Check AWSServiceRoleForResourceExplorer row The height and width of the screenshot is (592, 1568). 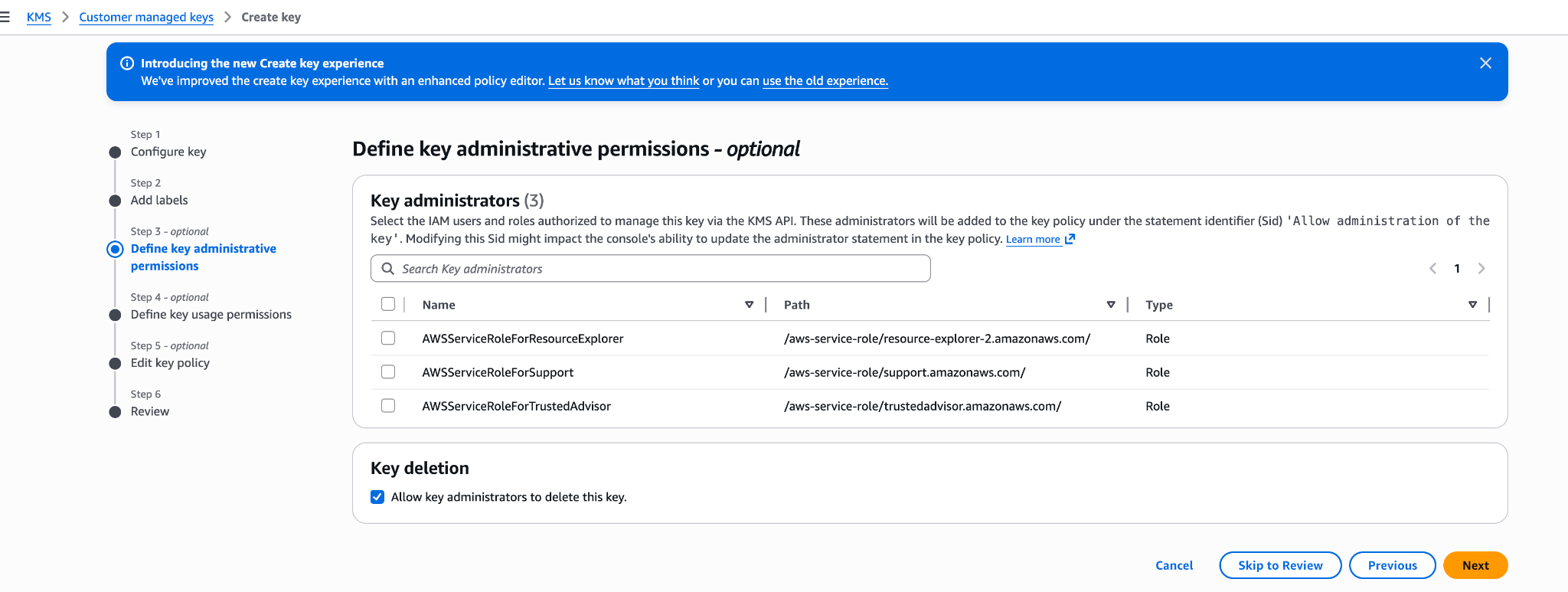[x=388, y=338]
